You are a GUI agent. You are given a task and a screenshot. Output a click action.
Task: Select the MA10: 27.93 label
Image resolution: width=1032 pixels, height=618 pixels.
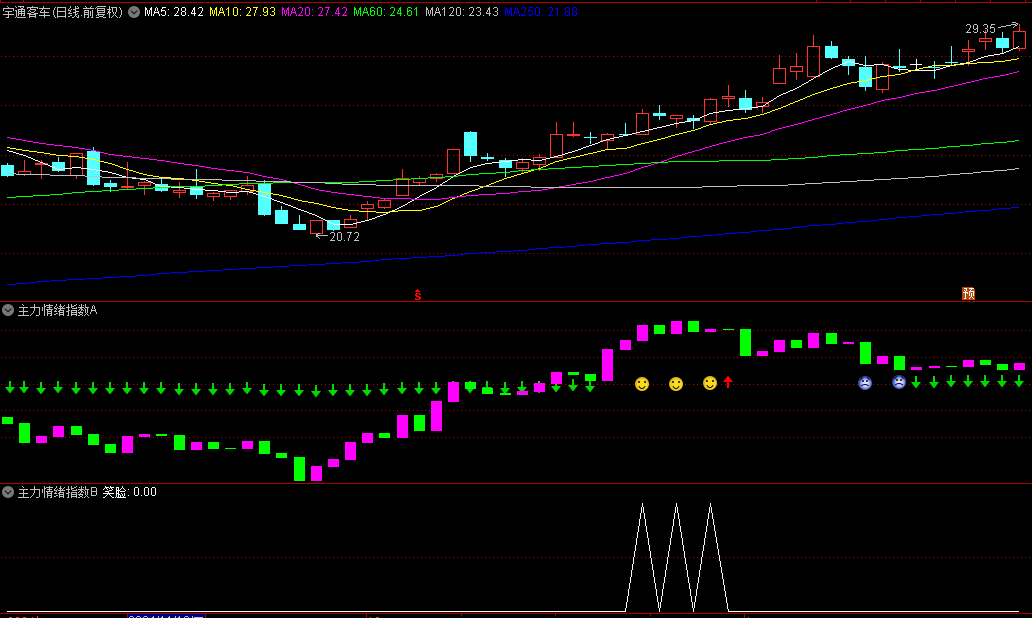coord(242,12)
